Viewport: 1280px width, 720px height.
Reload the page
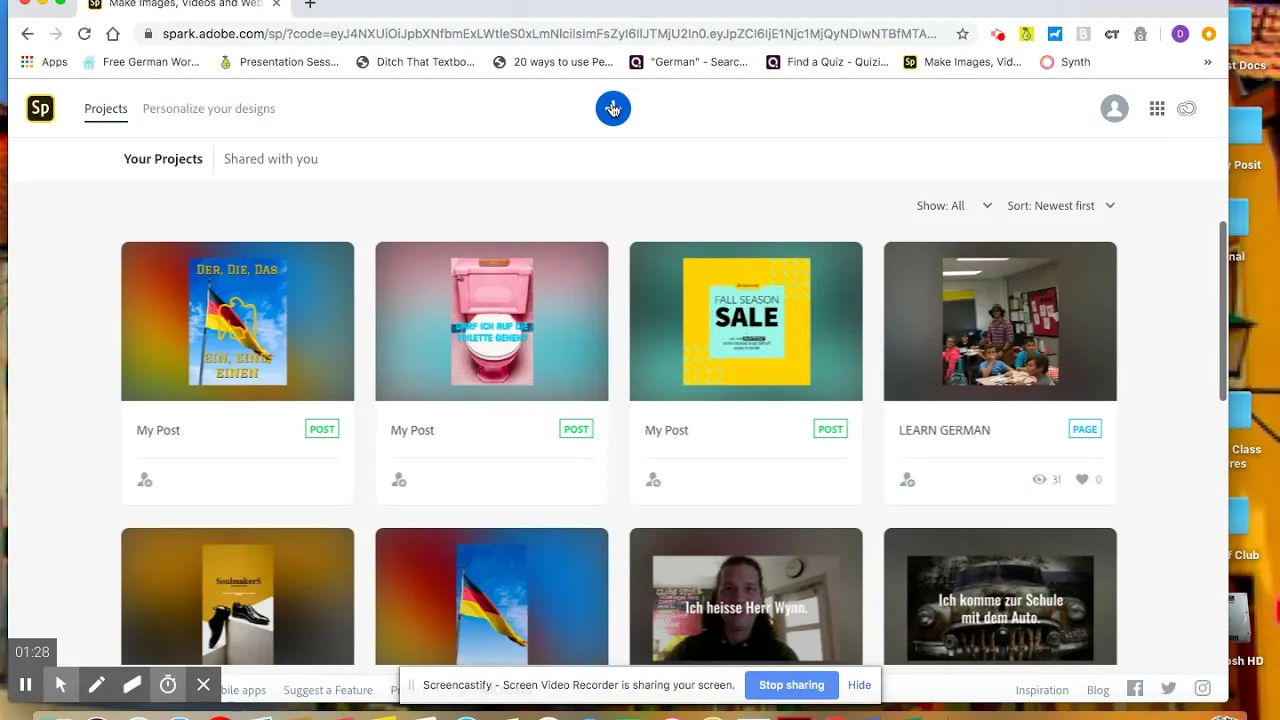(84, 34)
